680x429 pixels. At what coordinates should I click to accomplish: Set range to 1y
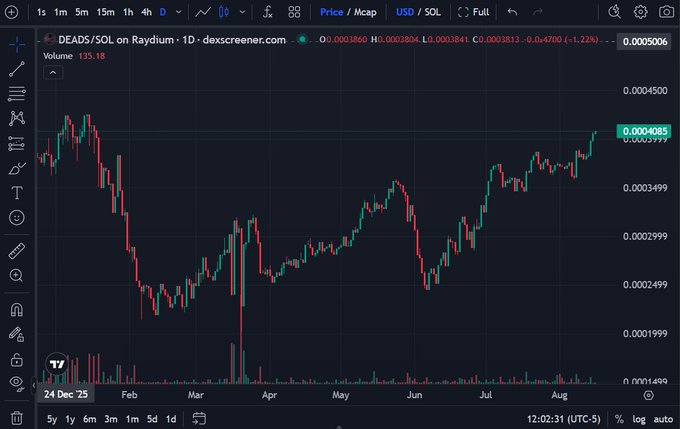pos(70,419)
